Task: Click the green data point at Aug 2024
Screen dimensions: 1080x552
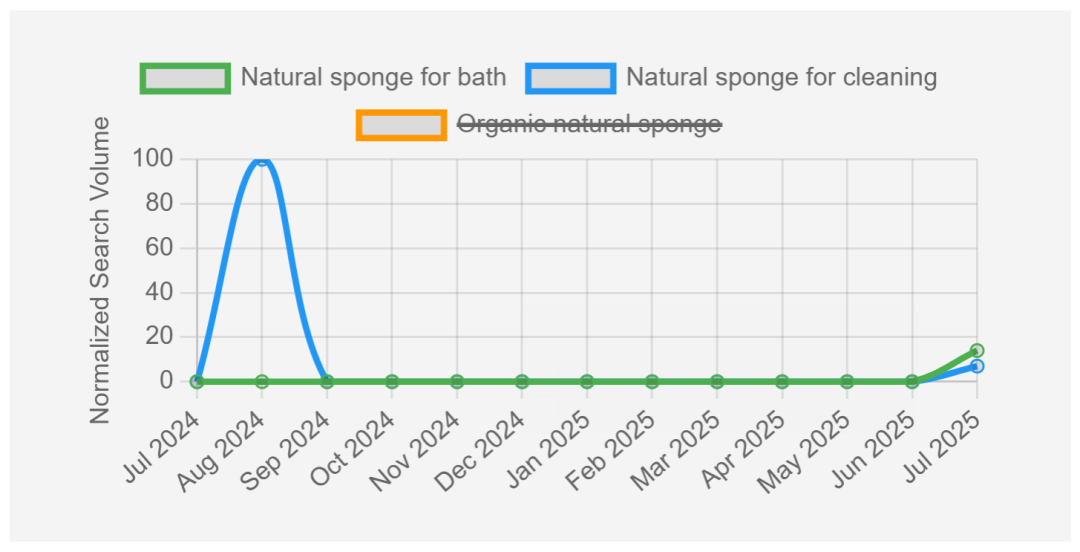Action: [x=262, y=381]
